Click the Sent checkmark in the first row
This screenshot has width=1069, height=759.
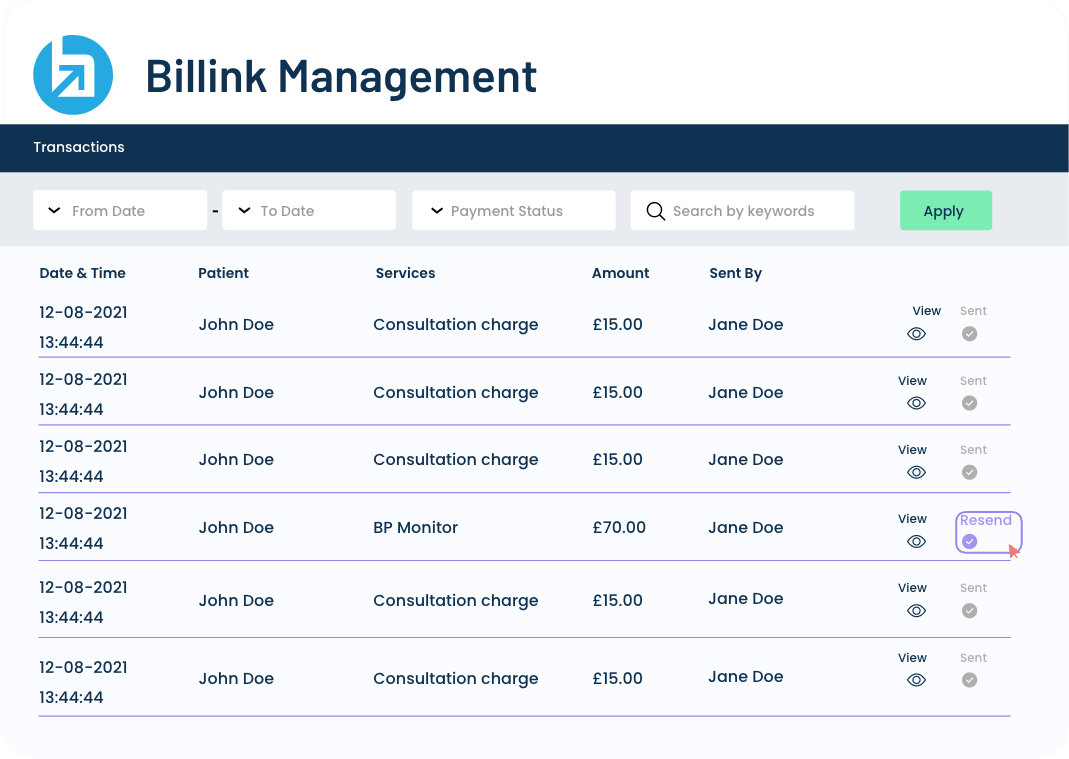pos(969,333)
